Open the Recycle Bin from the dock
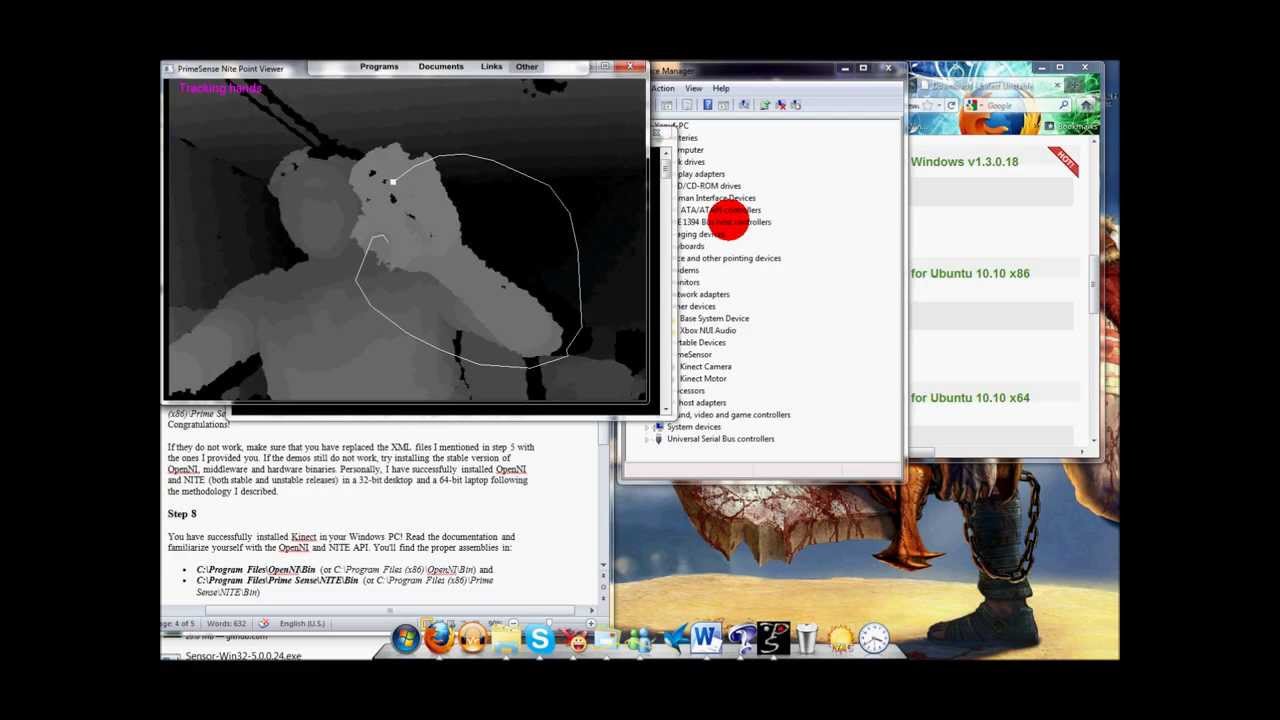This screenshot has width=1280, height=720. click(807, 638)
